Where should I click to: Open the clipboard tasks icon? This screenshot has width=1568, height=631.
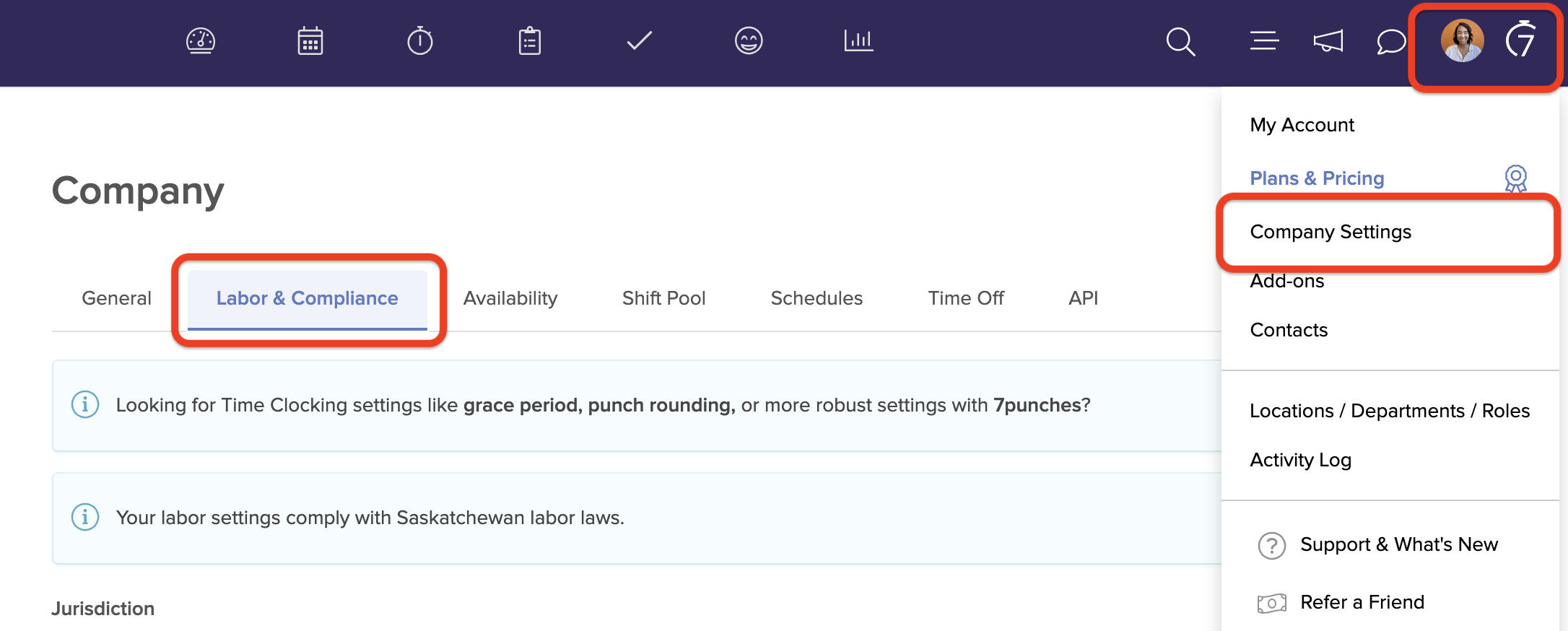pyautogui.click(x=530, y=41)
